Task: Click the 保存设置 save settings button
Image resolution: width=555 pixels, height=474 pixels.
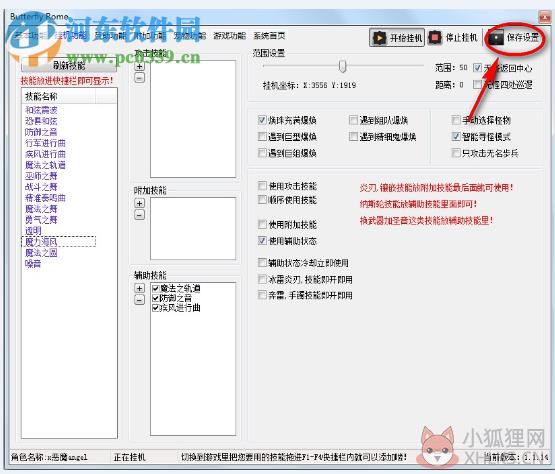Action: point(515,37)
